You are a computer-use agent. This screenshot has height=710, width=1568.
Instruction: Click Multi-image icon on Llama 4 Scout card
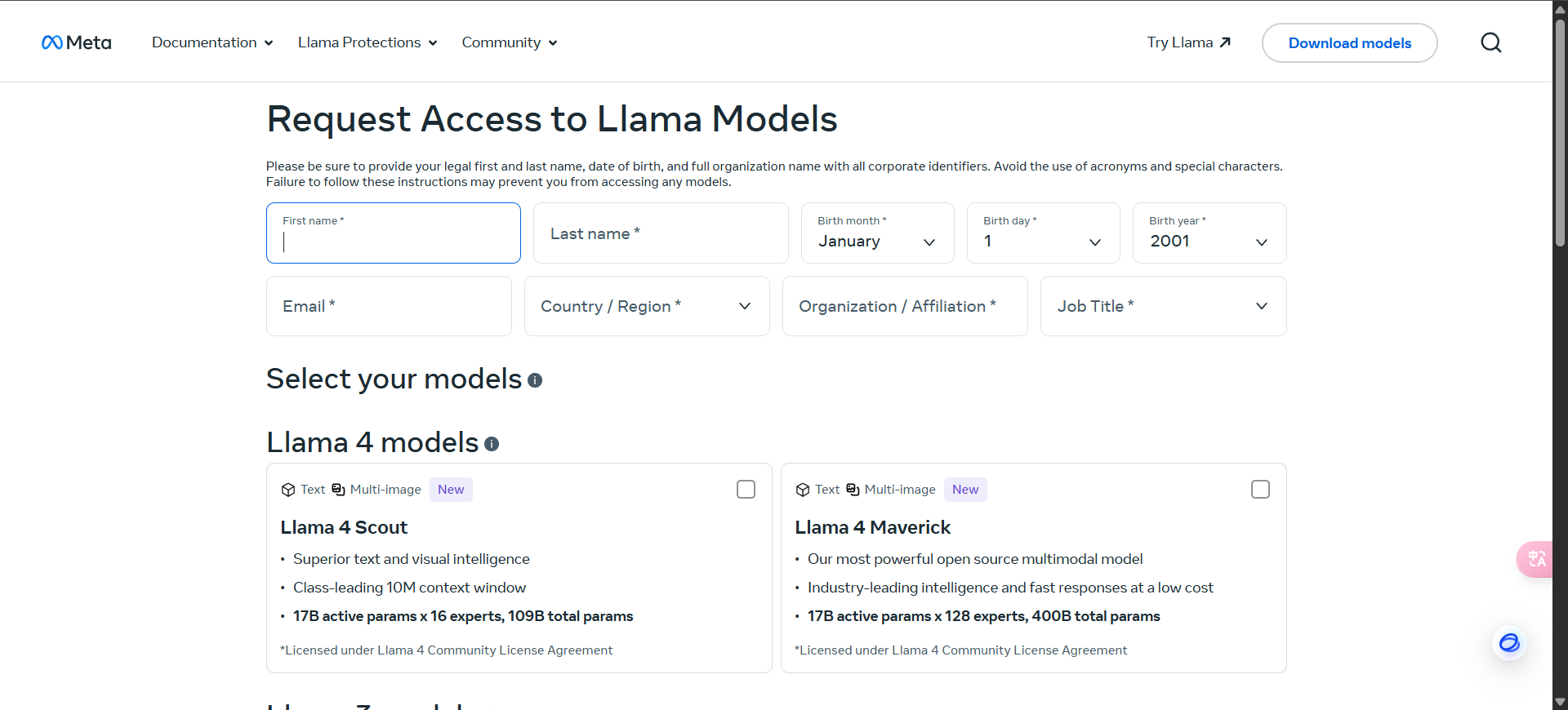pyautogui.click(x=338, y=490)
